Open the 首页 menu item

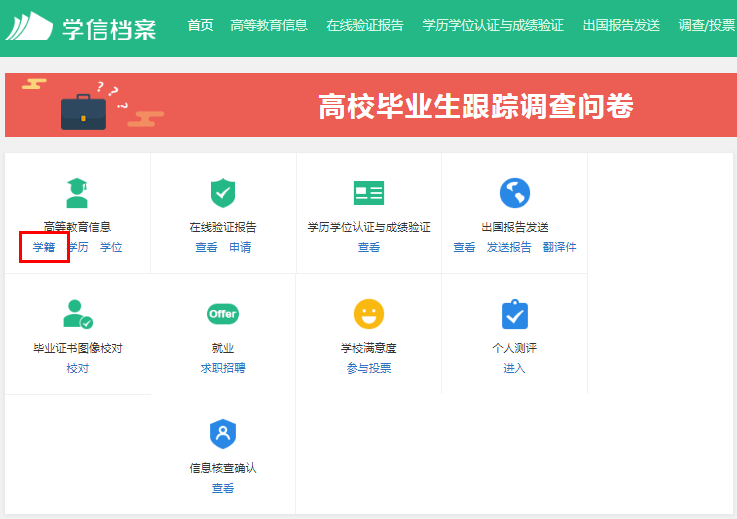[x=200, y=25]
